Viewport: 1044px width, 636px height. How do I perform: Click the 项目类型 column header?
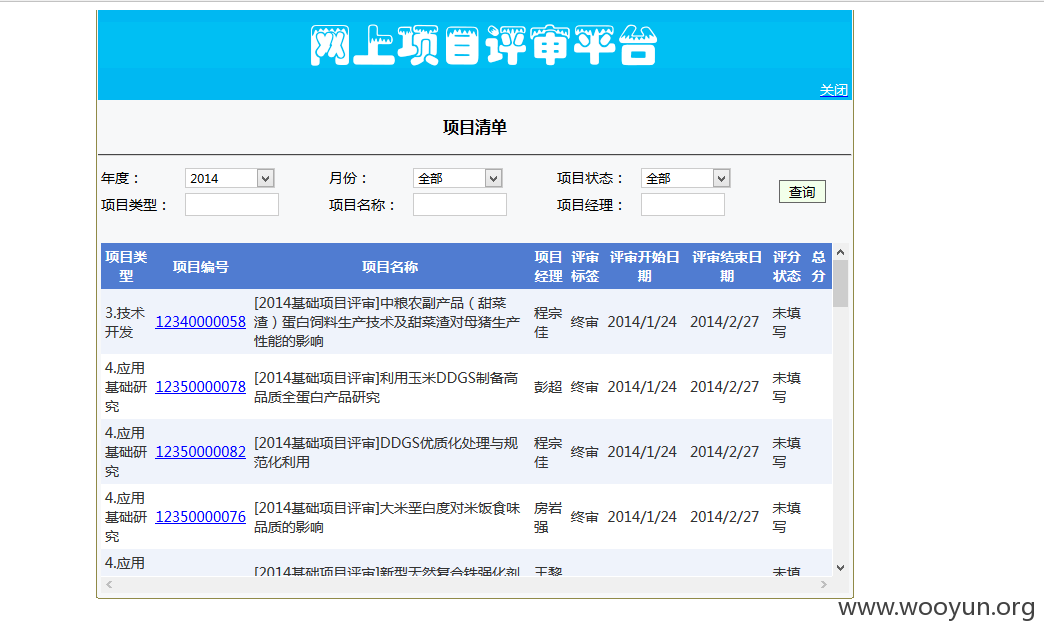pyautogui.click(x=126, y=266)
